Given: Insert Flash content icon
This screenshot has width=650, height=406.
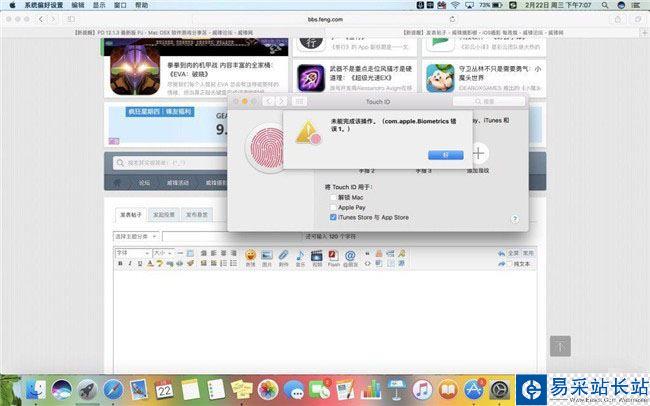Looking at the screenshot, I should pos(334,258).
